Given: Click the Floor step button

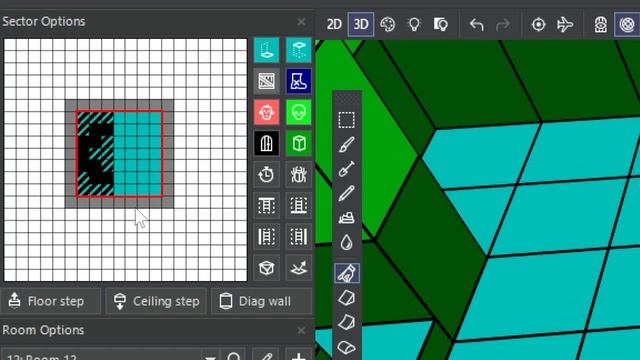Looking at the screenshot, I should [x=51, y=301].
